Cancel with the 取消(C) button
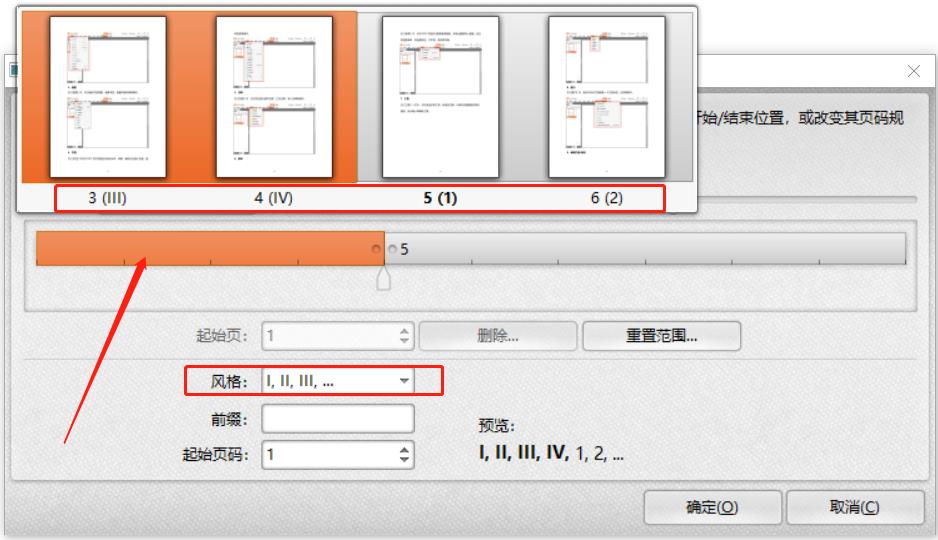938x540 pixels. tap(854, 507)
